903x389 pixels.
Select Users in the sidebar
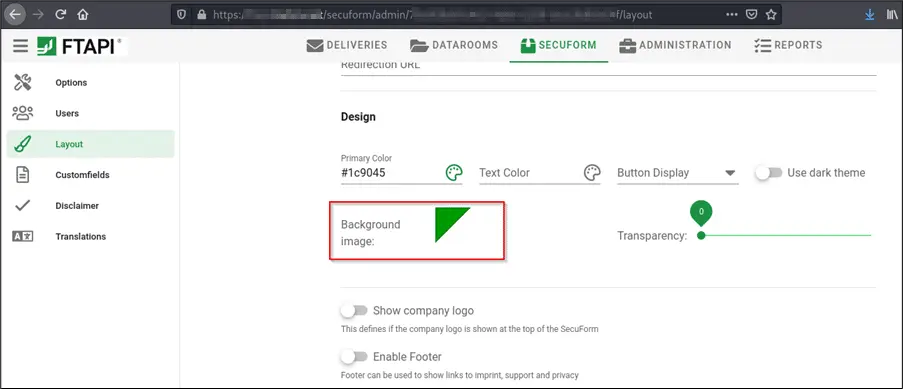pos(90,113)
